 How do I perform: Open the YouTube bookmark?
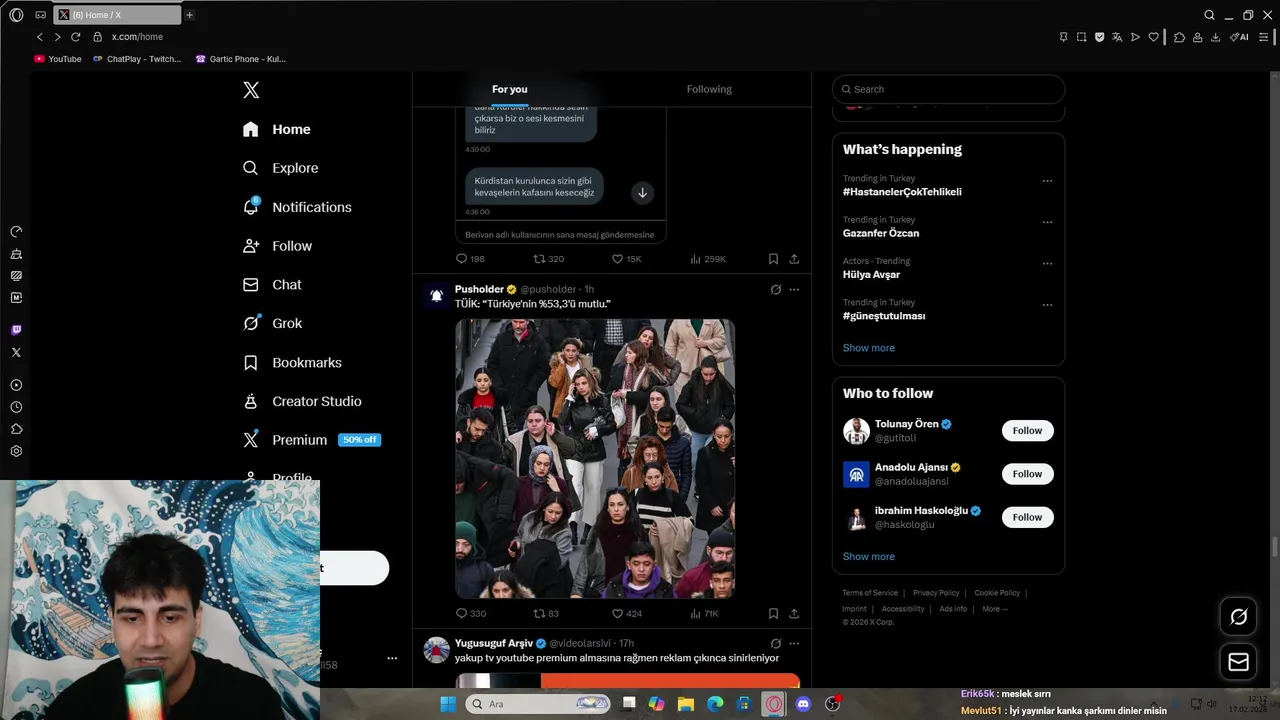pyautogui.click(x=58, y=59)
